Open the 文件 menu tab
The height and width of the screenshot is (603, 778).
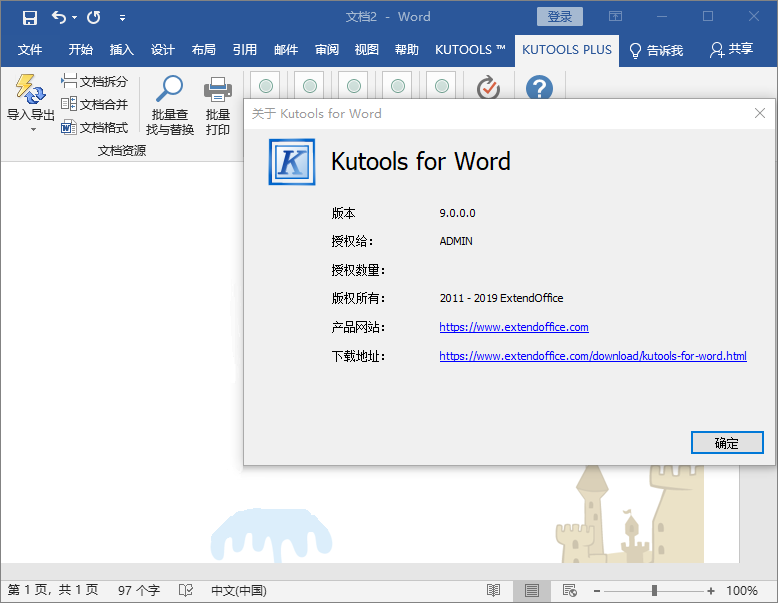coord(30,50)
